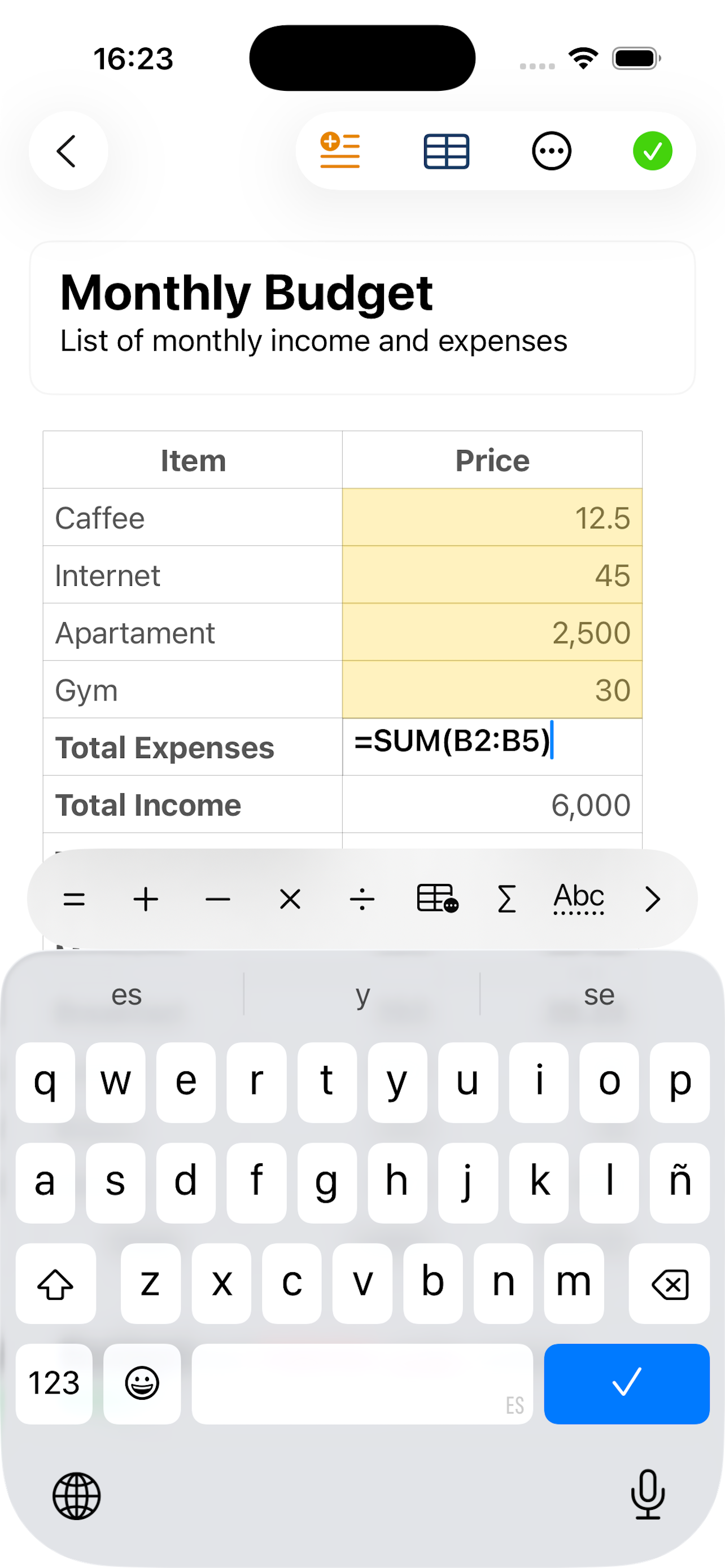Insert cell reference using table icon

click(x=437, y=899)
